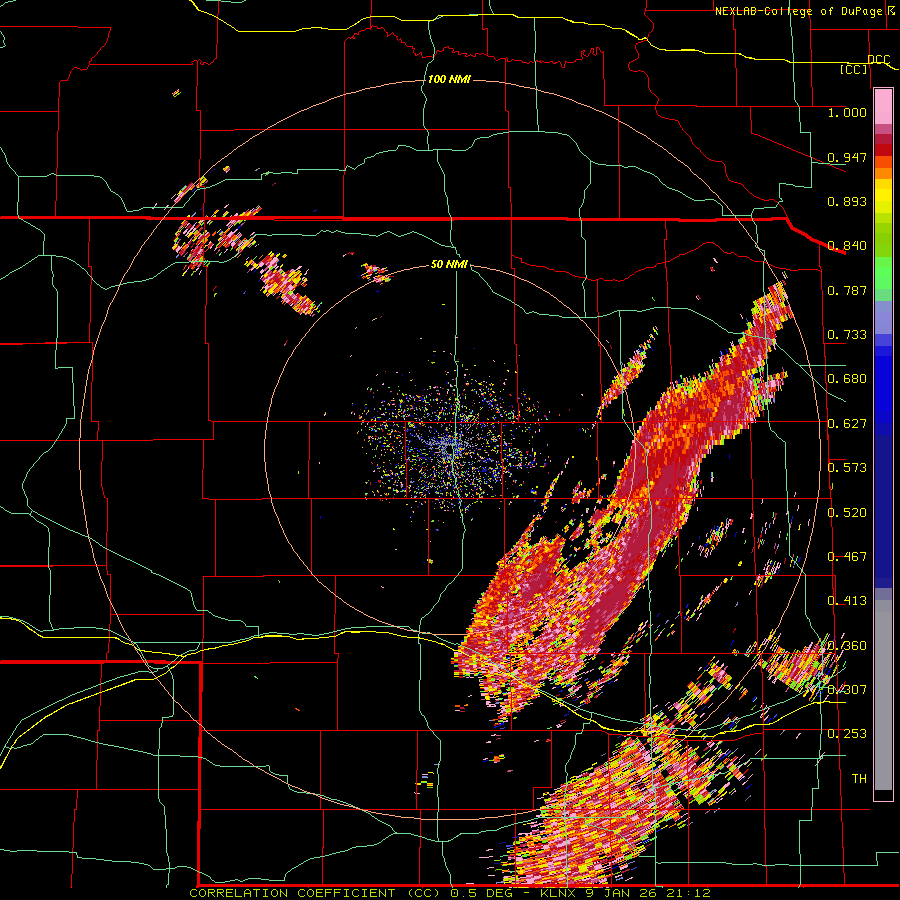Click the 1.000 scale value
Image resolution: width=900 pixels, height=900 pixels.
pyautogui.click(x=847, y=112)
